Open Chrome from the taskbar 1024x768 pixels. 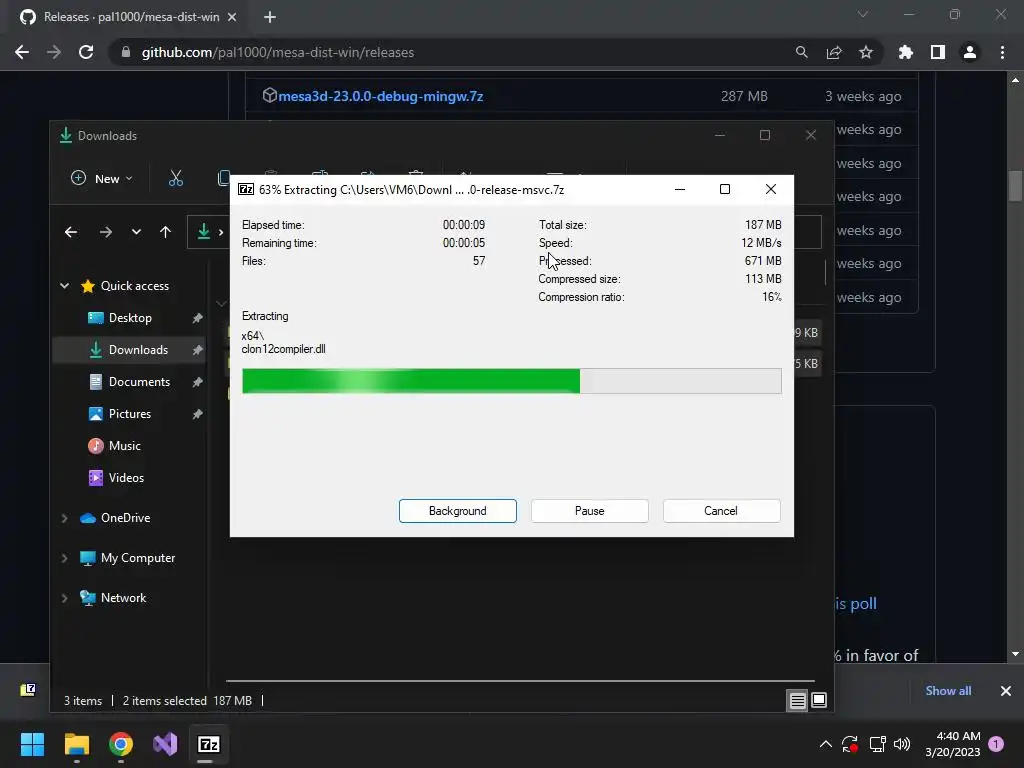(121, 744)
